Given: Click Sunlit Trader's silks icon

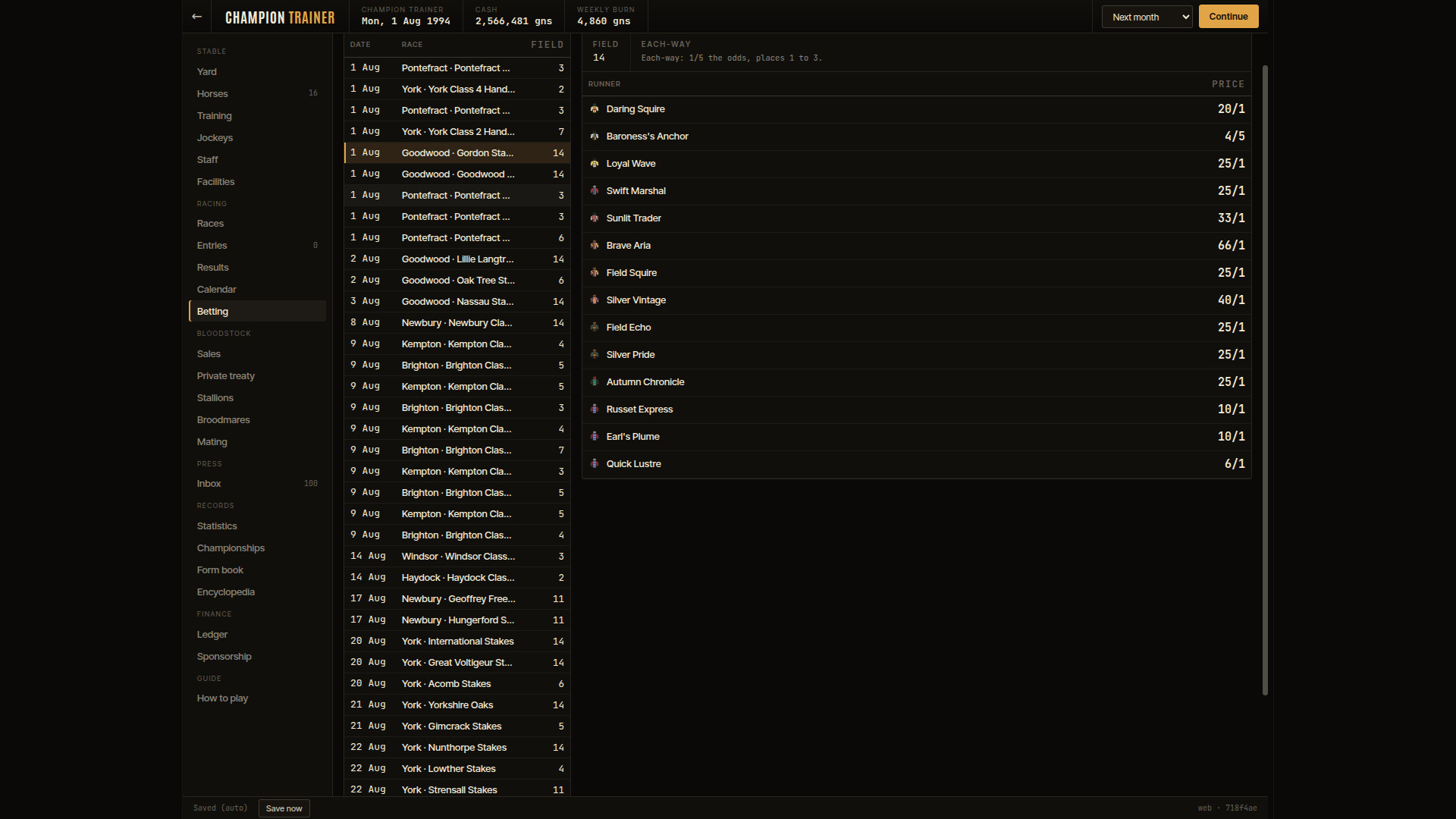Looking at the screenshot, I should click(595, 218).
